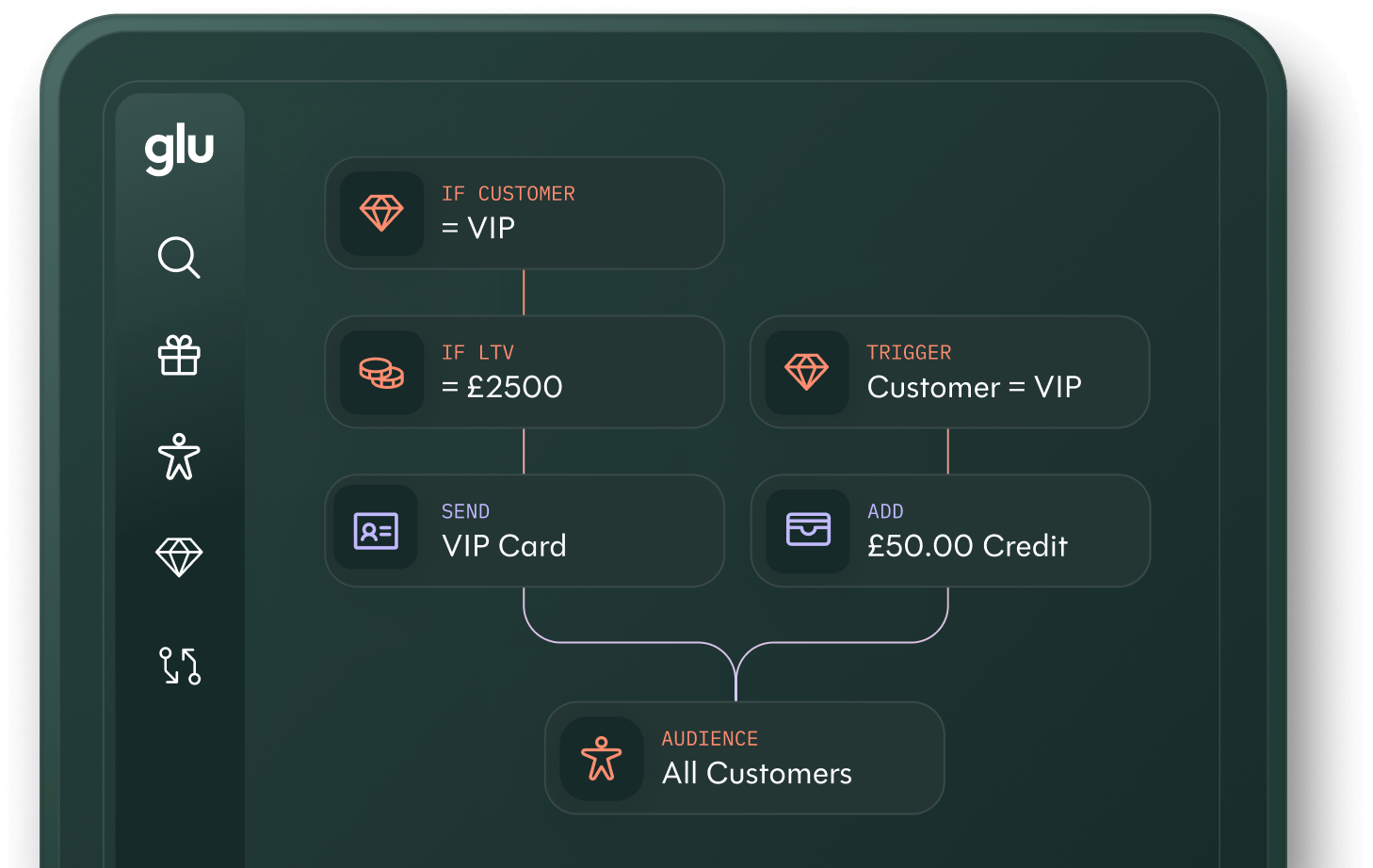
Task: Click the diamond icon in IF CUSTOMER node
Action: click(381, 214)
